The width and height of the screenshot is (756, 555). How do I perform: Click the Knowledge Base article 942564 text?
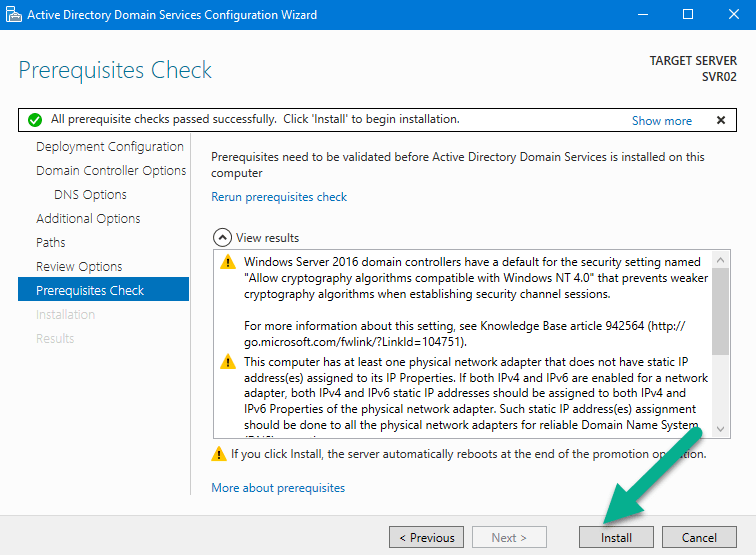point(562,326)
